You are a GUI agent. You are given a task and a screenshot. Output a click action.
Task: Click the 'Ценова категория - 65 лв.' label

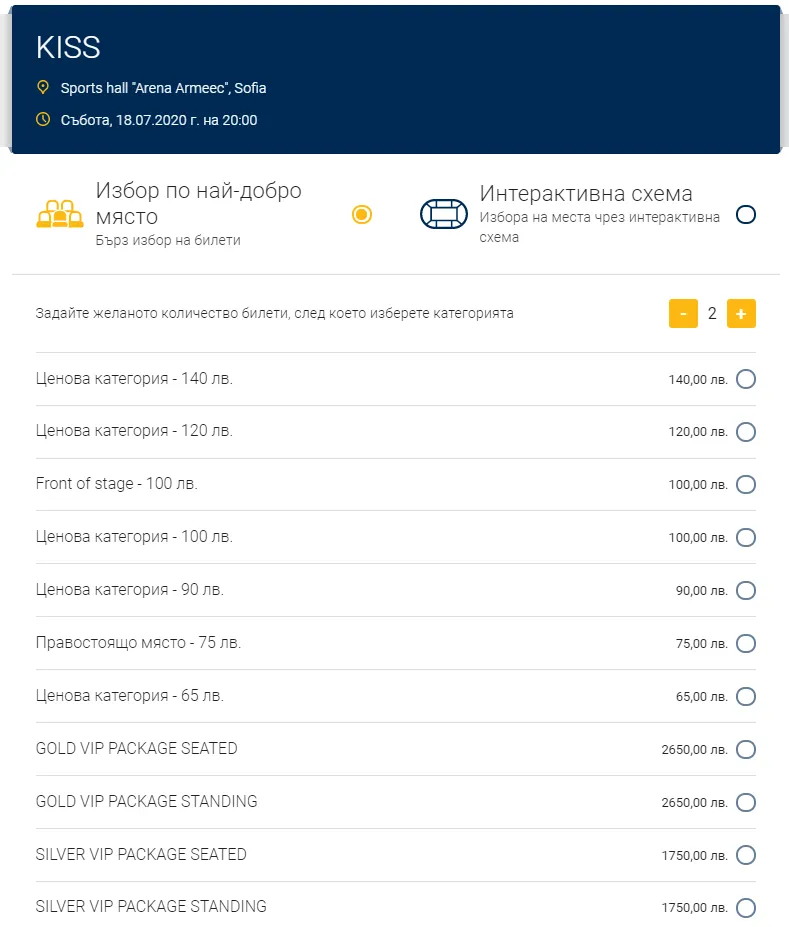coord(129,695)
